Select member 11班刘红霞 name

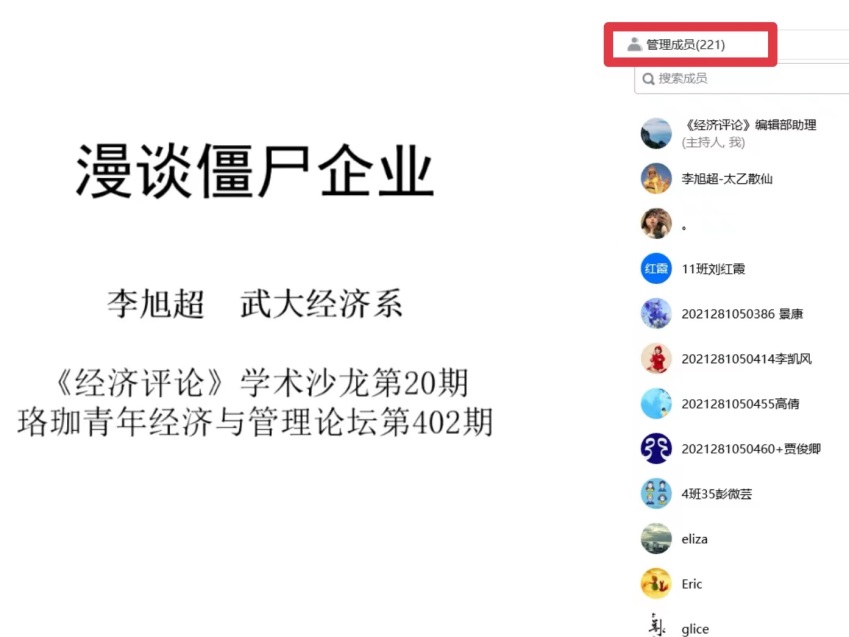713,269
